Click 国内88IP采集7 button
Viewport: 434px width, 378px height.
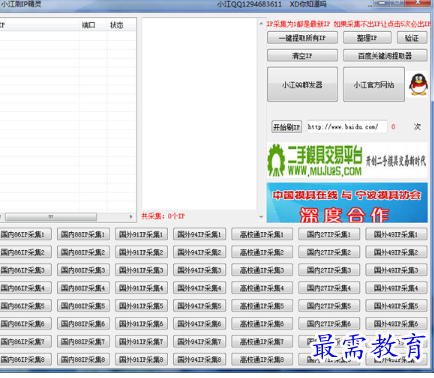click(83, 341)
